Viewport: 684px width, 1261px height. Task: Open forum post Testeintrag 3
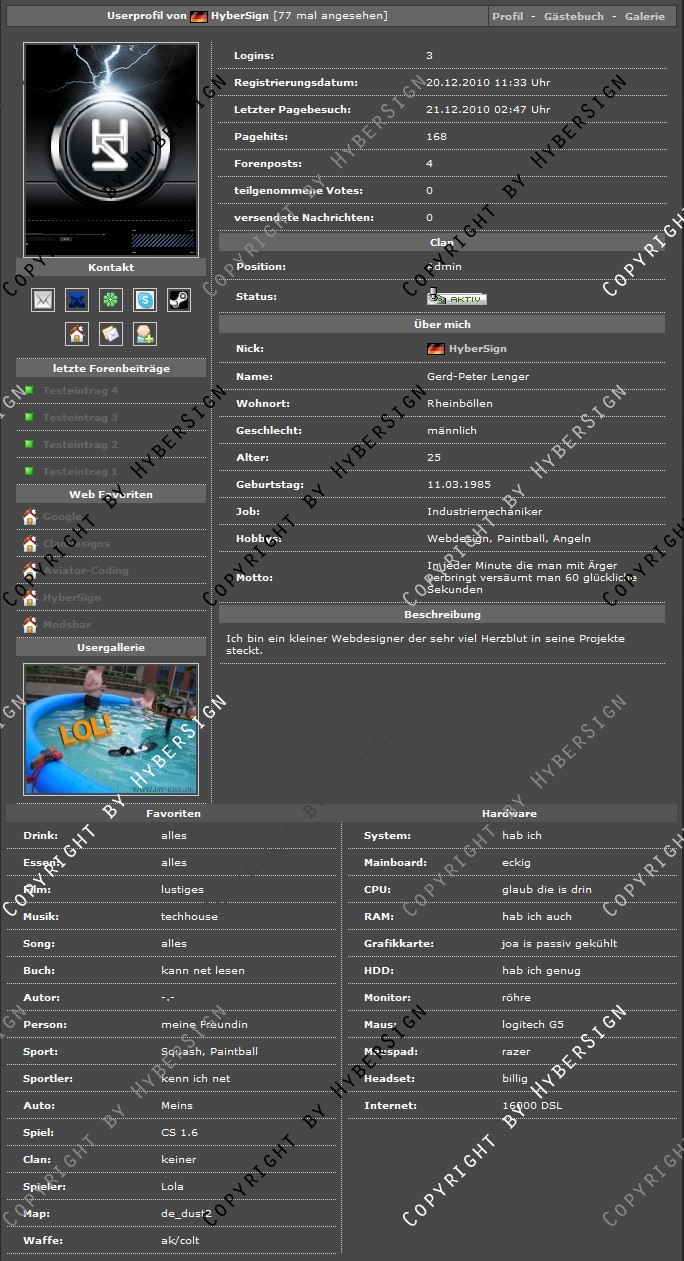coord(80,418)
